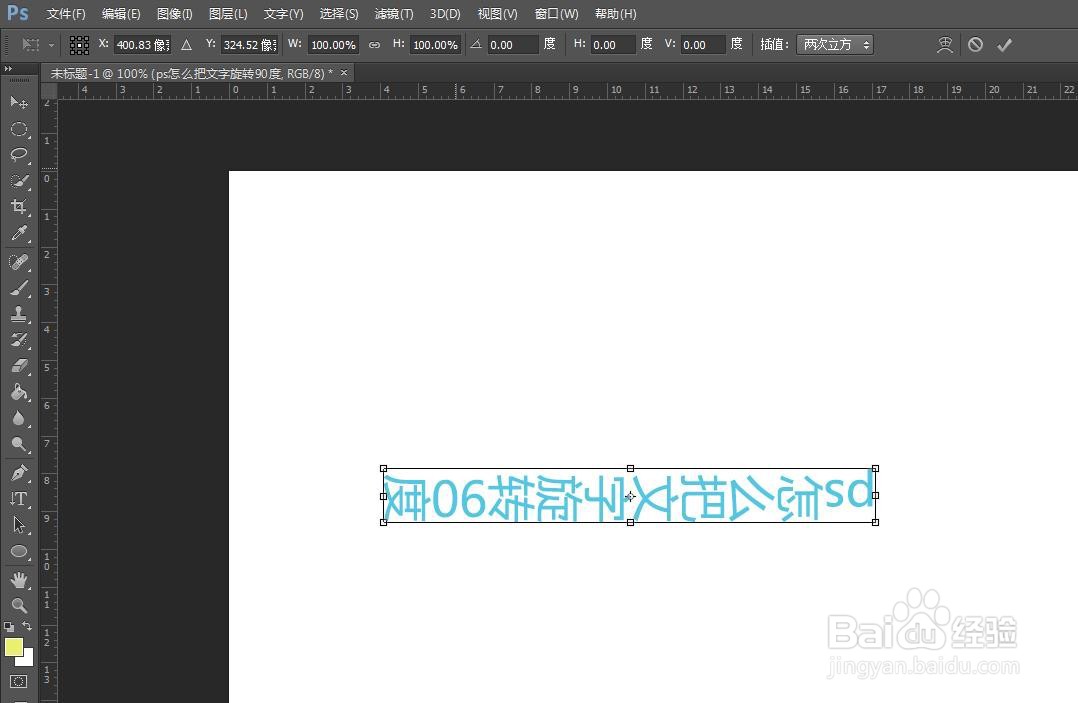Select the Lasso tool
Viewport: 1078px width, 703px height.
(18, 155)
